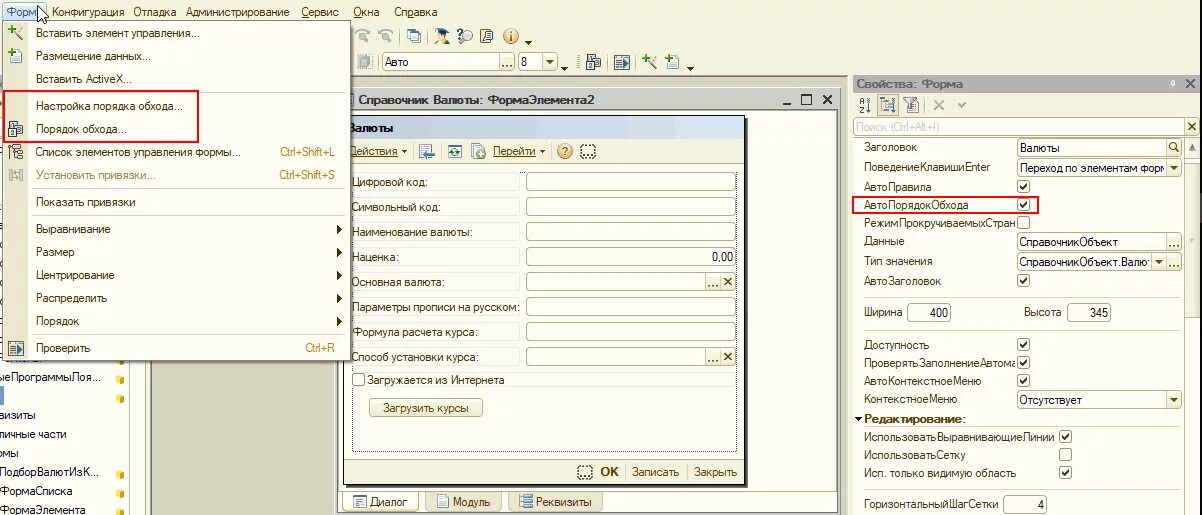
Task: Click the filter properties icon
Action: pyautogui.click(x=911, y=105)
